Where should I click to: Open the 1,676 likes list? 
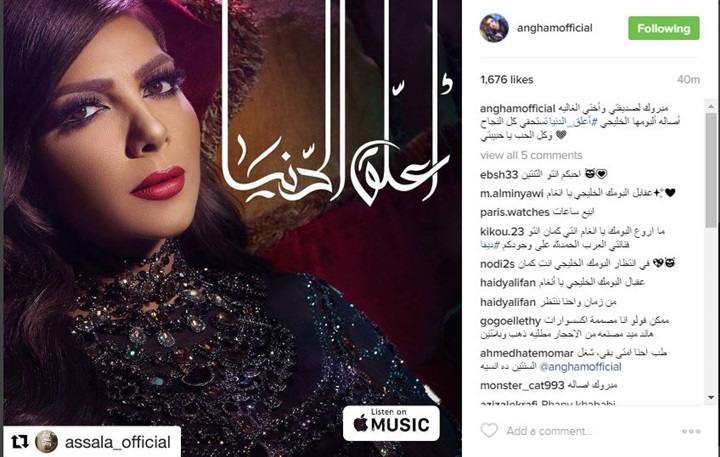click(x=507, y=79)
